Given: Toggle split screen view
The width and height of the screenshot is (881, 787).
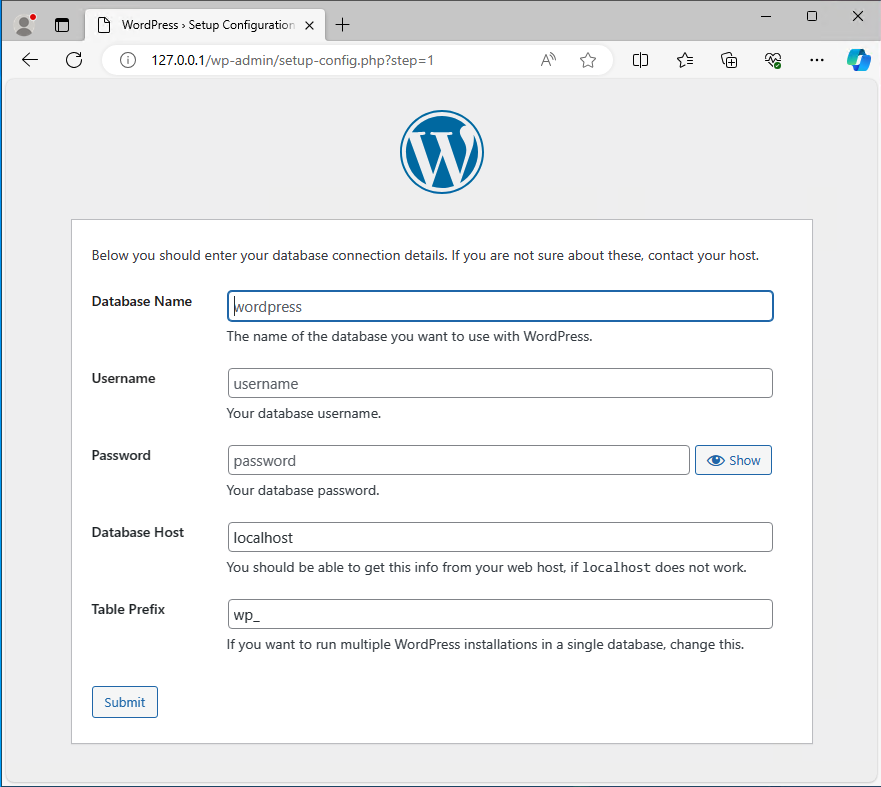Looking at the screenshot, I should coord(641,60).
